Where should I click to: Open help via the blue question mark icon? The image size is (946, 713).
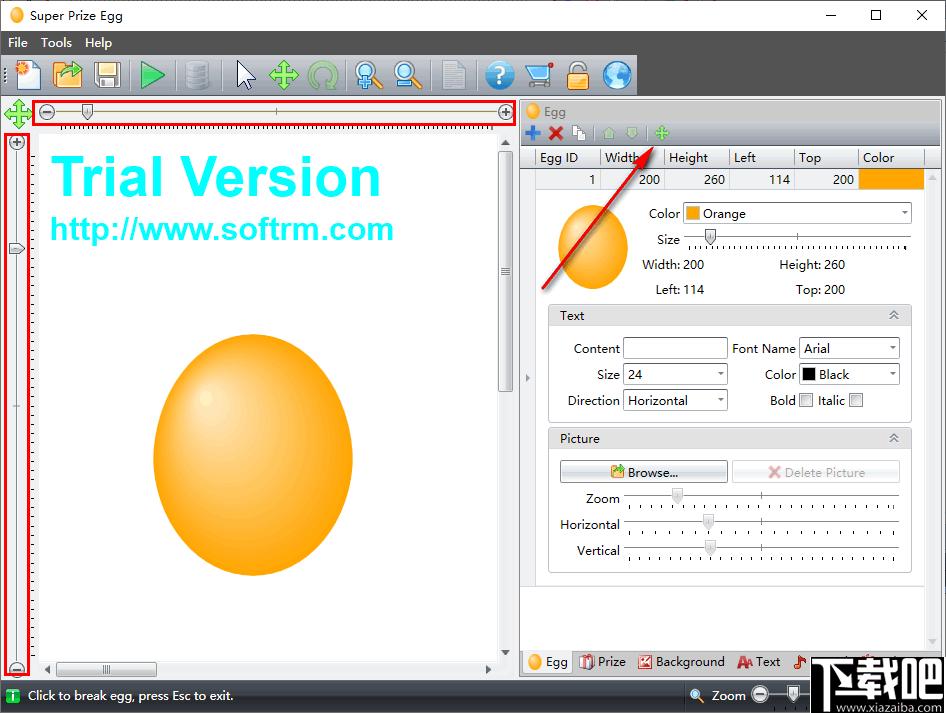click(x=500, y=75)
